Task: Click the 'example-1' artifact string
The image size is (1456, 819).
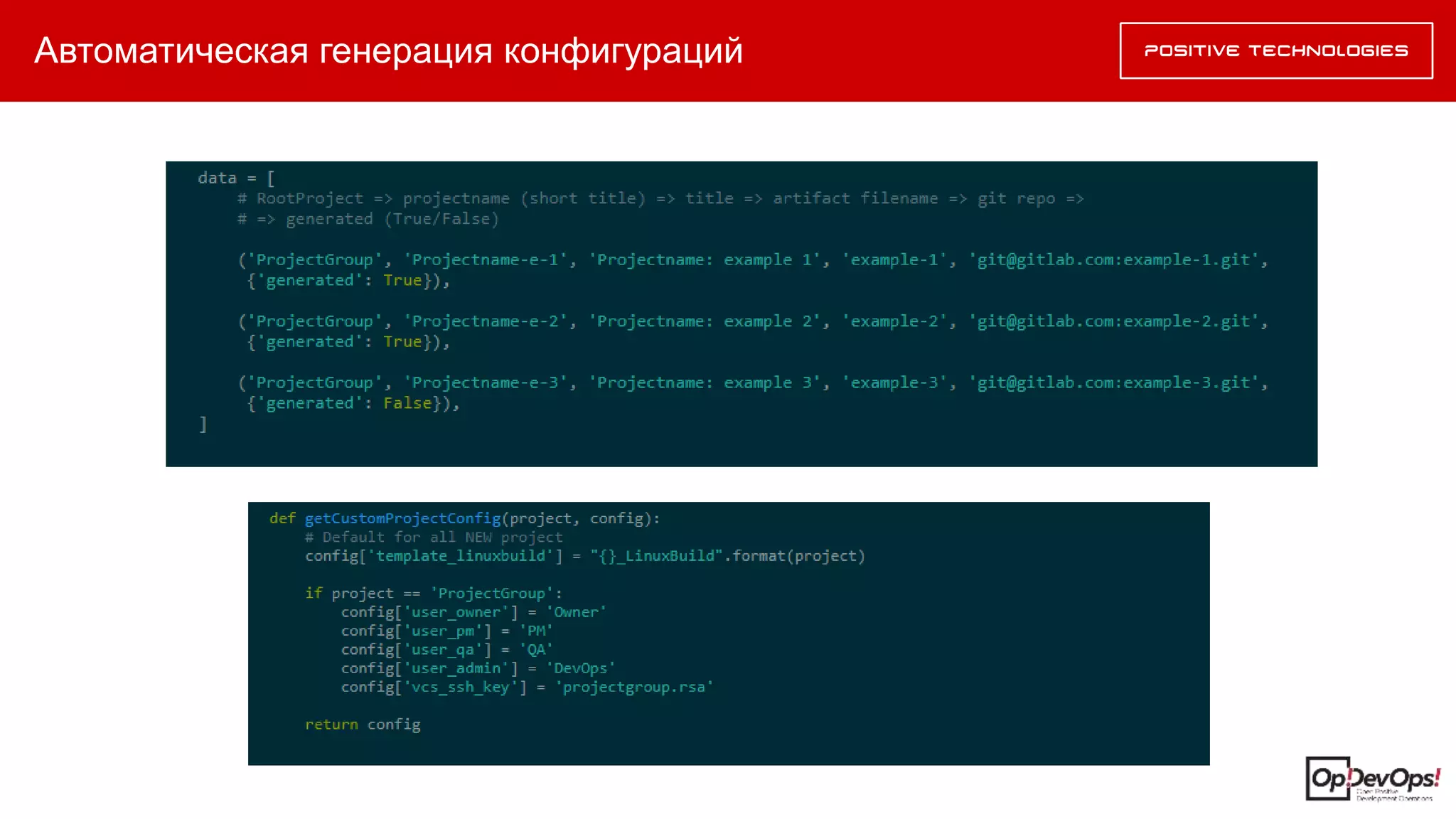Action: pos(895,259)
